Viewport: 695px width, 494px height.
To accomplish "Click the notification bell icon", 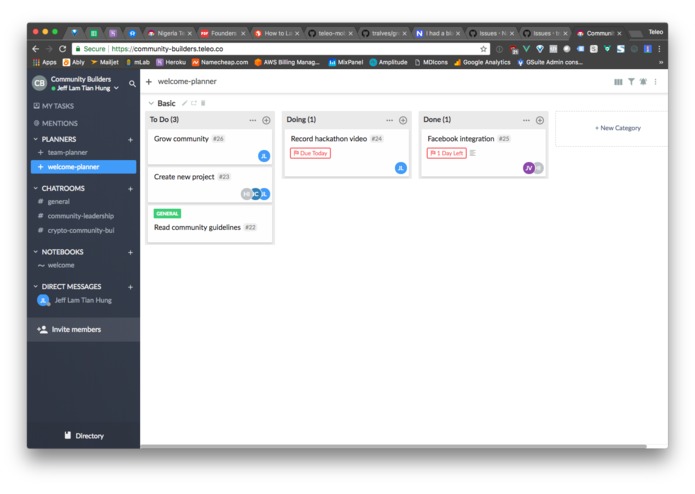I will point(643,82).
